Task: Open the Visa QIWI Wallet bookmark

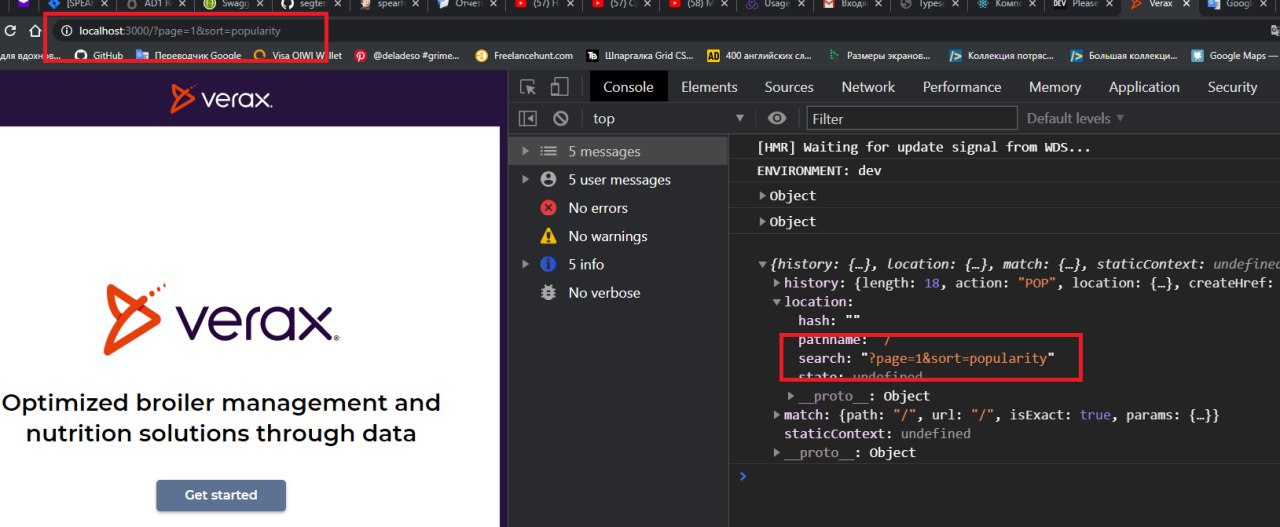Action: coord(297,56)
